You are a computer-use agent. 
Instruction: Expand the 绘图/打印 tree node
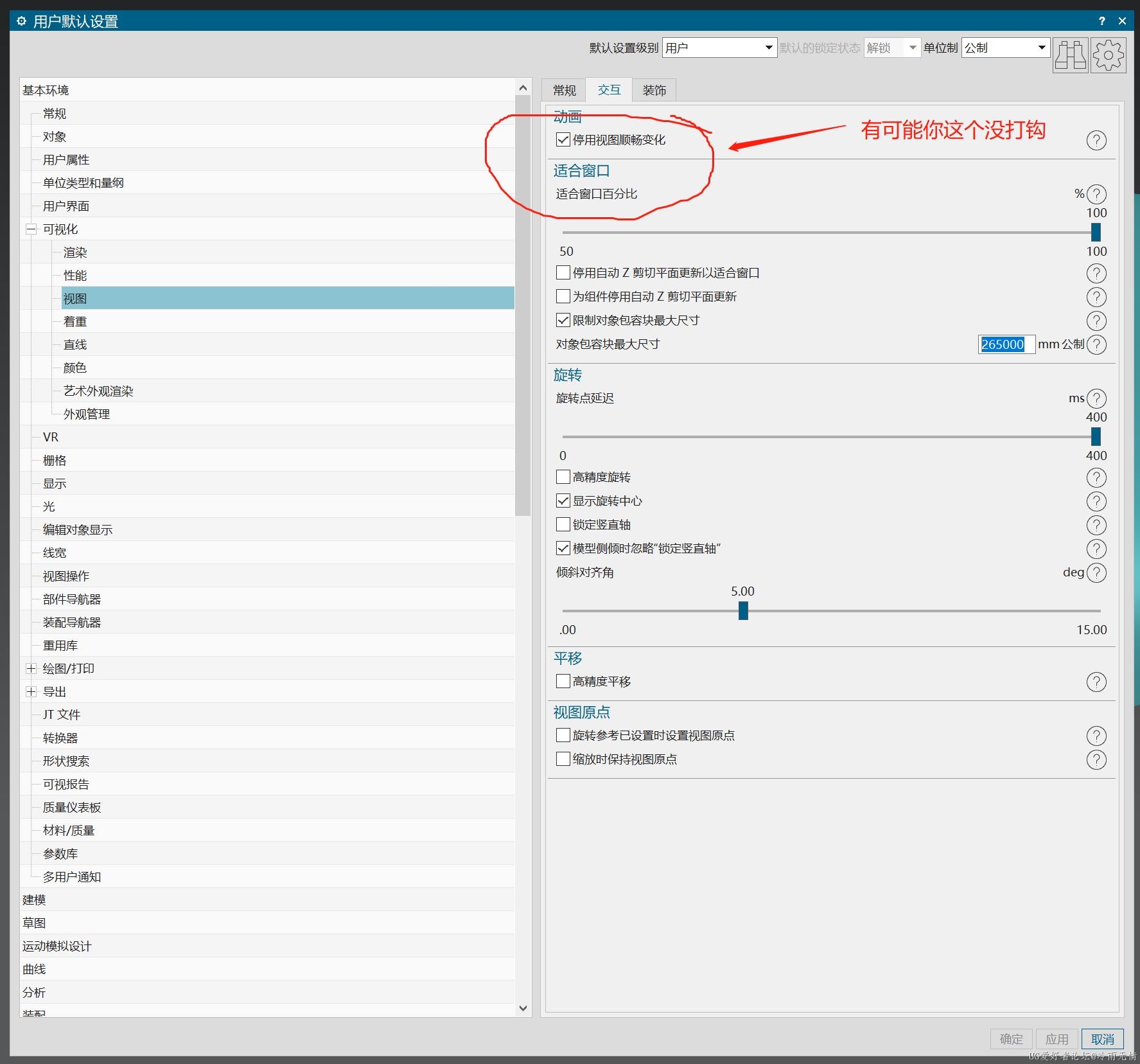coord(31,668)
